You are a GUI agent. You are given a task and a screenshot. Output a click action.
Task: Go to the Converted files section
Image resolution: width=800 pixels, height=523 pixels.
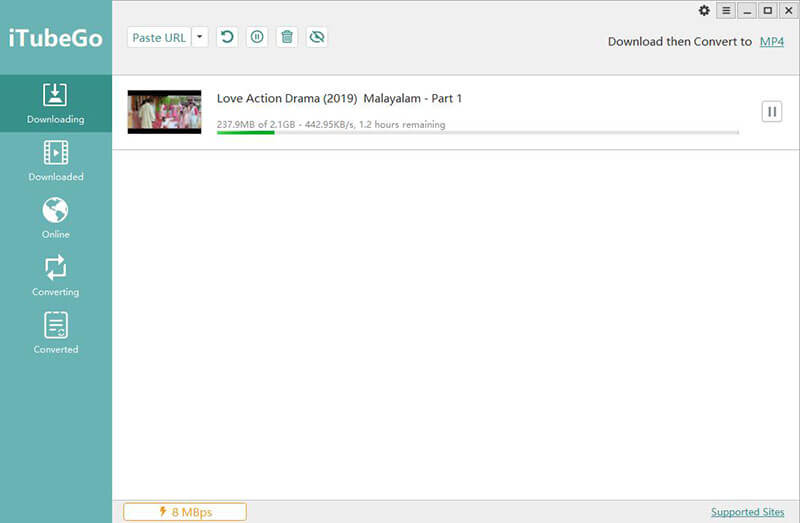[x=56, y=333]
